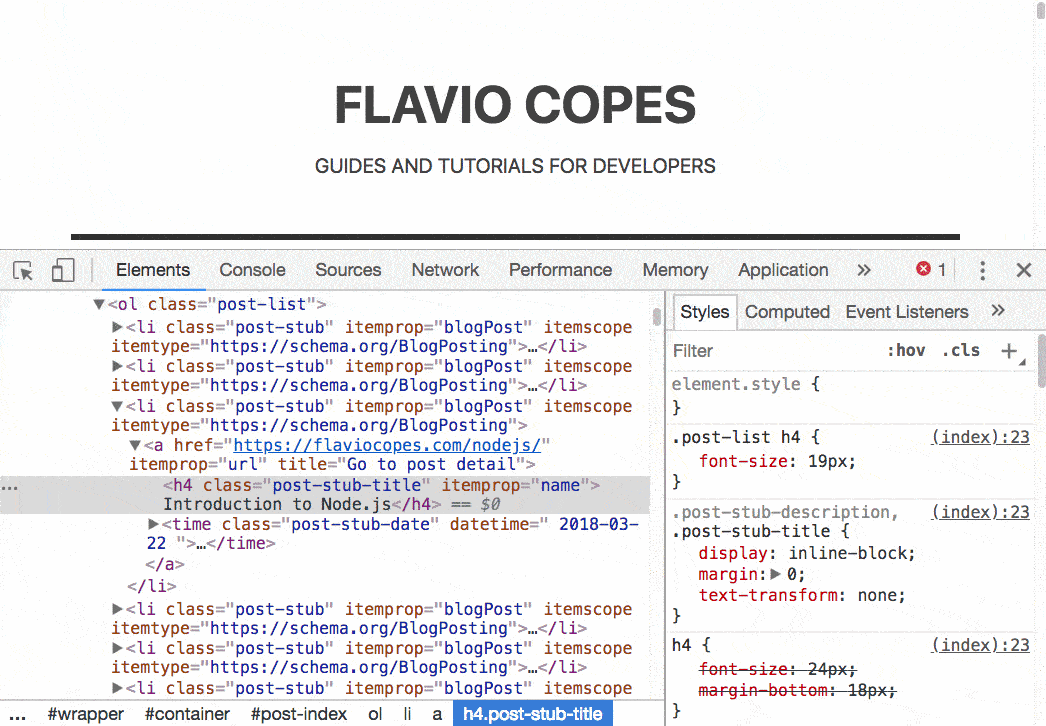1046x726 pixels.
Task: Select the Inspect element picker tool
Action: [22, 270]
